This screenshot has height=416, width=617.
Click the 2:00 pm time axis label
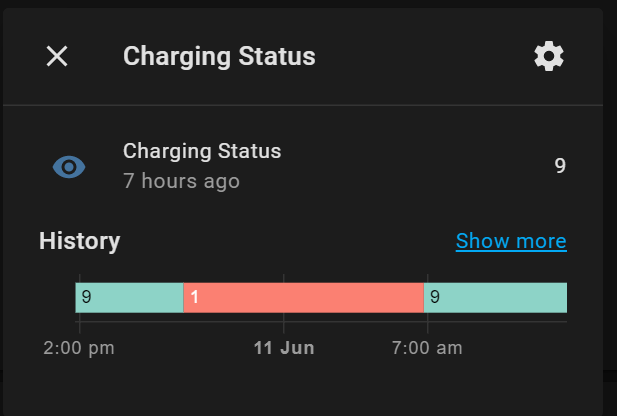[79, 348]
